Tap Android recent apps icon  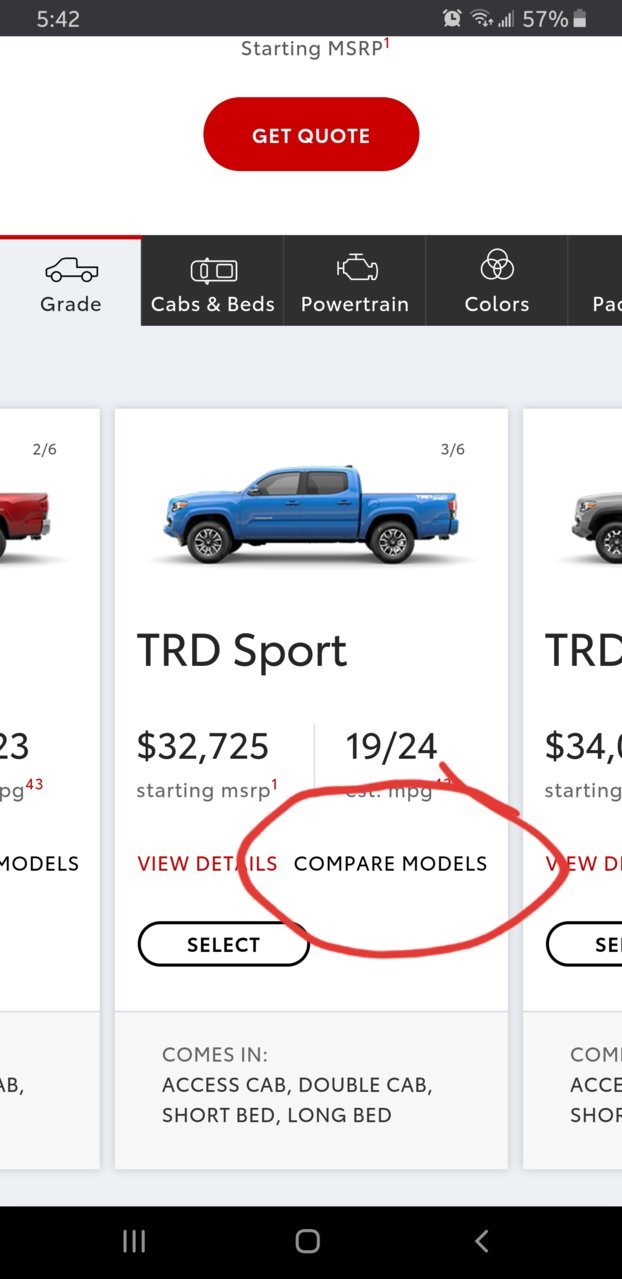click(x=134, y=1241)
